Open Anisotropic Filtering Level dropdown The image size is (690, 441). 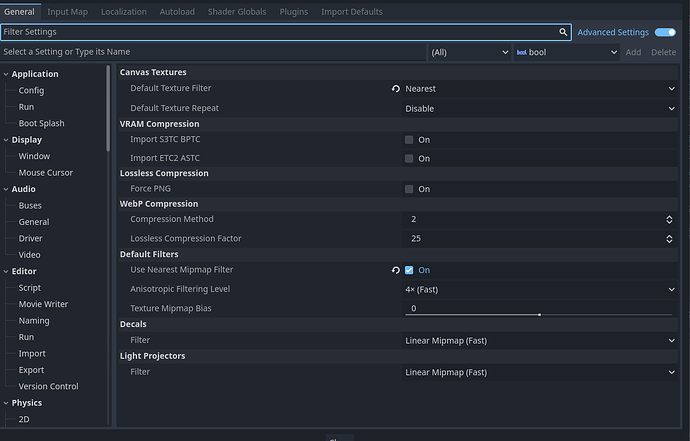(540, 290)
